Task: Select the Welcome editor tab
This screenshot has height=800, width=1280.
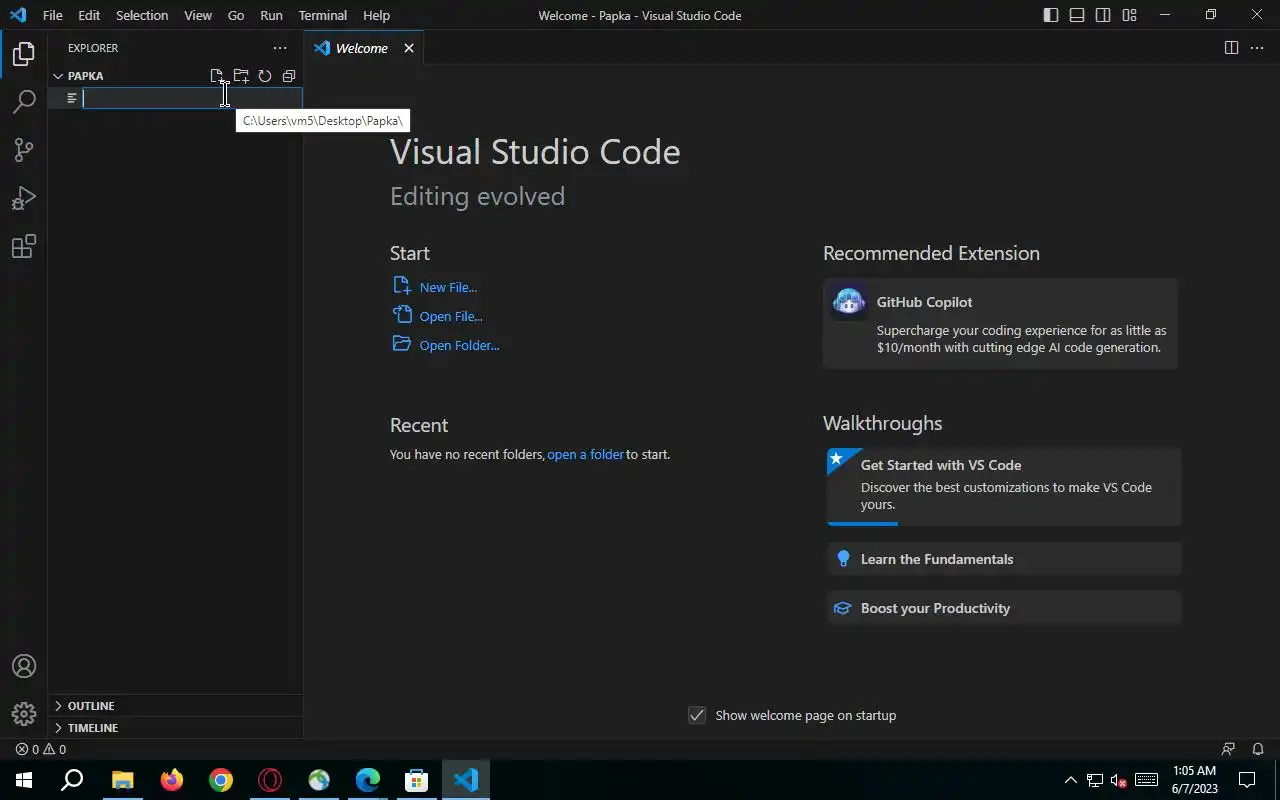Action: (364, 48)
